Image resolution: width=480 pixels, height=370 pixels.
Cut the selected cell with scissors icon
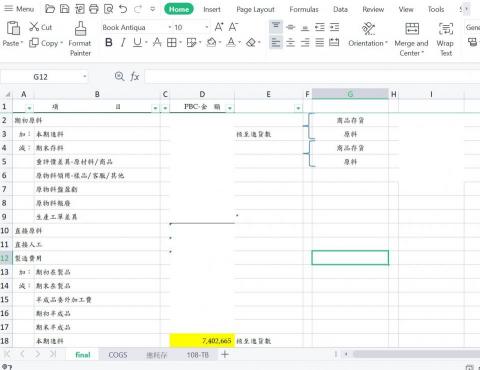pos(34,27)
